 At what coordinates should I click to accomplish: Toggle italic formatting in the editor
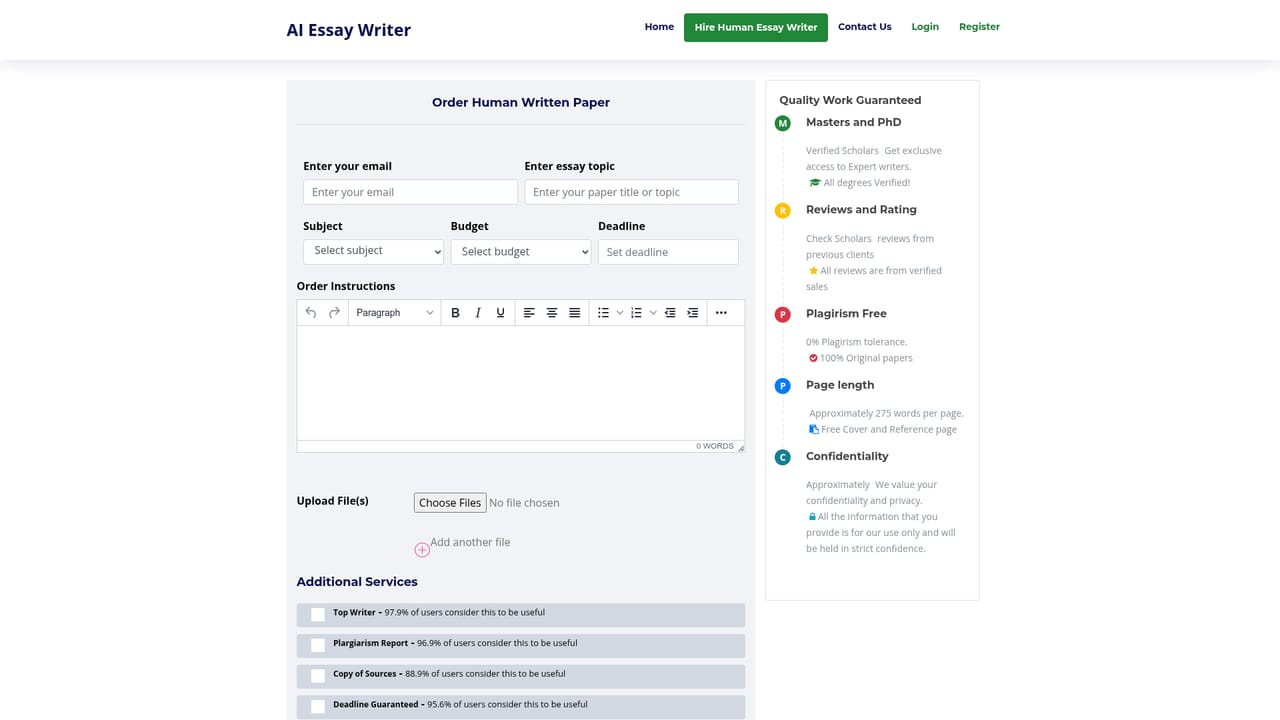pyautogui.click(x=478, y=313)
